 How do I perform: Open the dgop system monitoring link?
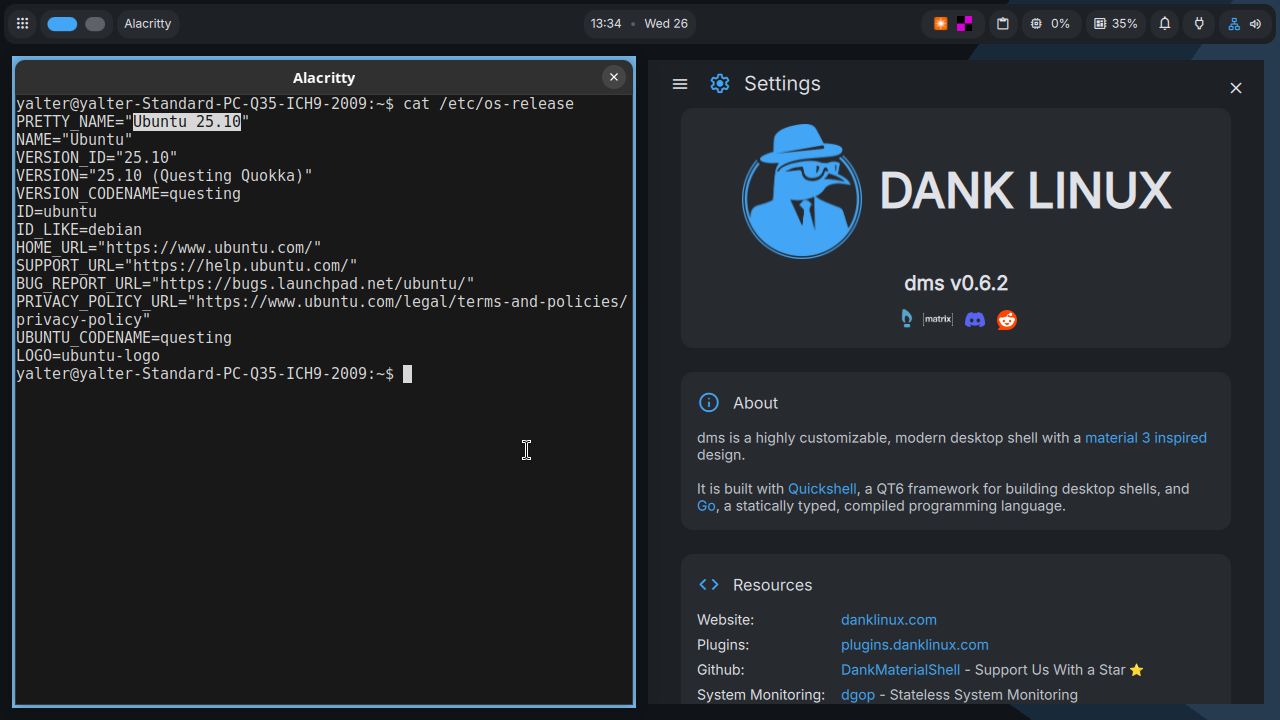(x=857, y=694)
